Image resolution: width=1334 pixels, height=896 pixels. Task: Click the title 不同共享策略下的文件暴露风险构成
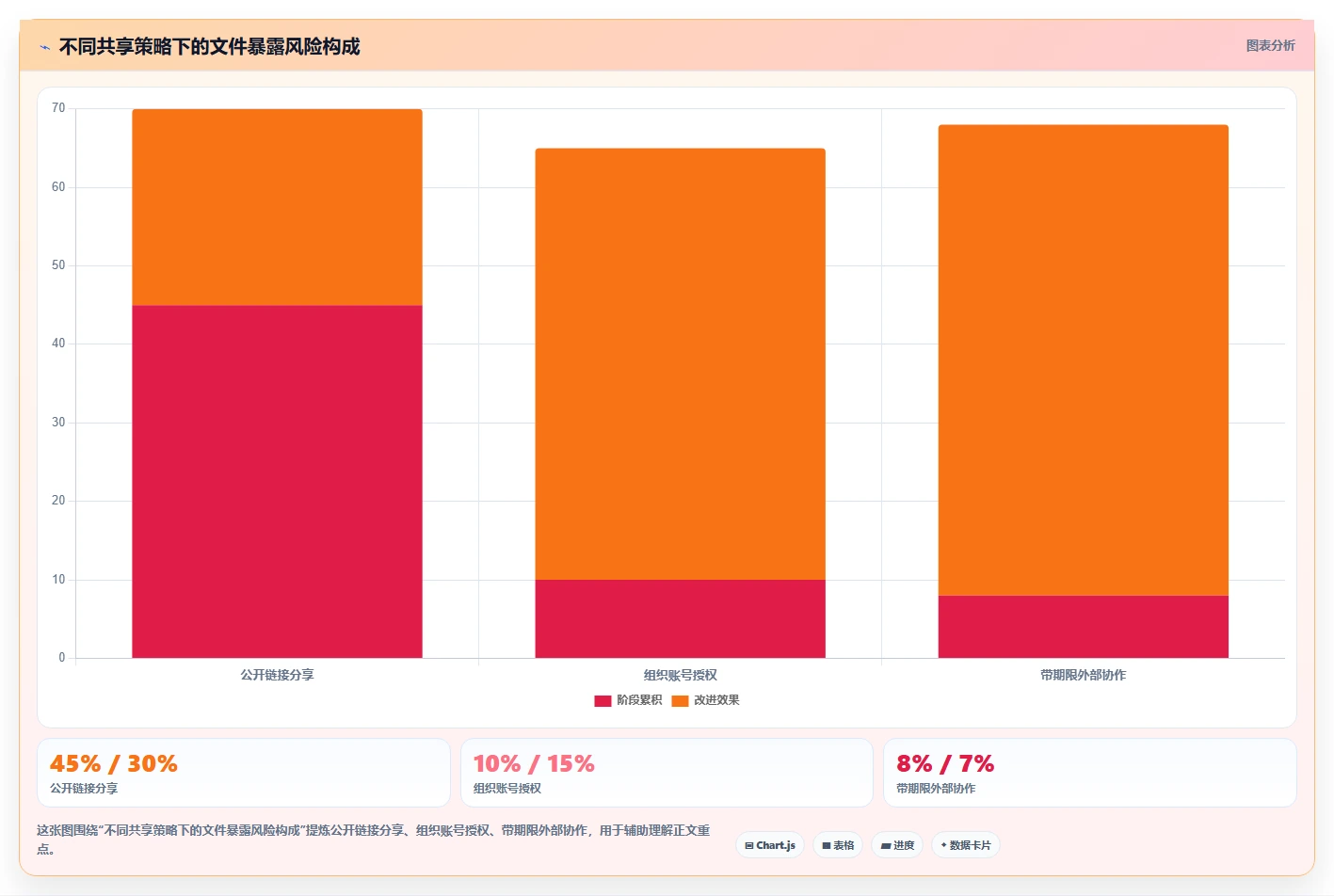click(x=209, y=47)
